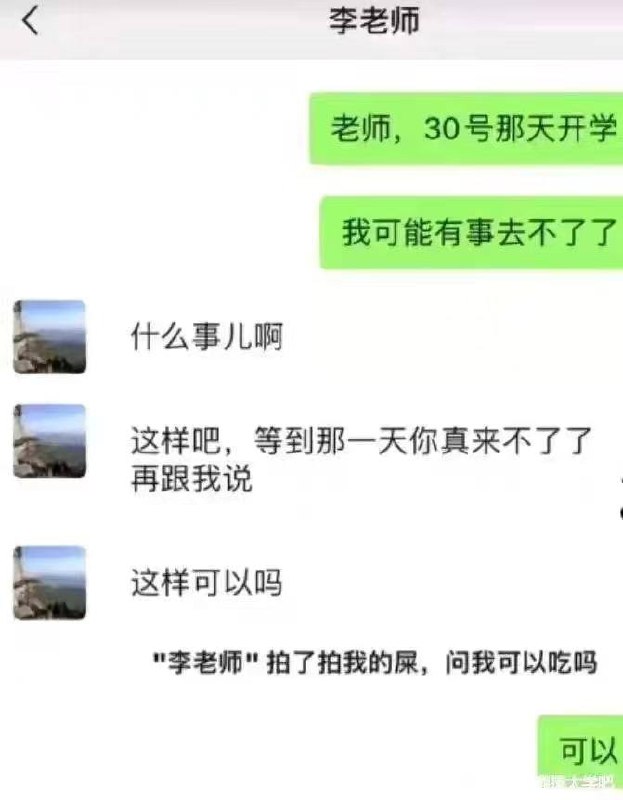623x800 pixels.
Task: Tap the received message '什么事儿啊'
Action: click(207, 337)
